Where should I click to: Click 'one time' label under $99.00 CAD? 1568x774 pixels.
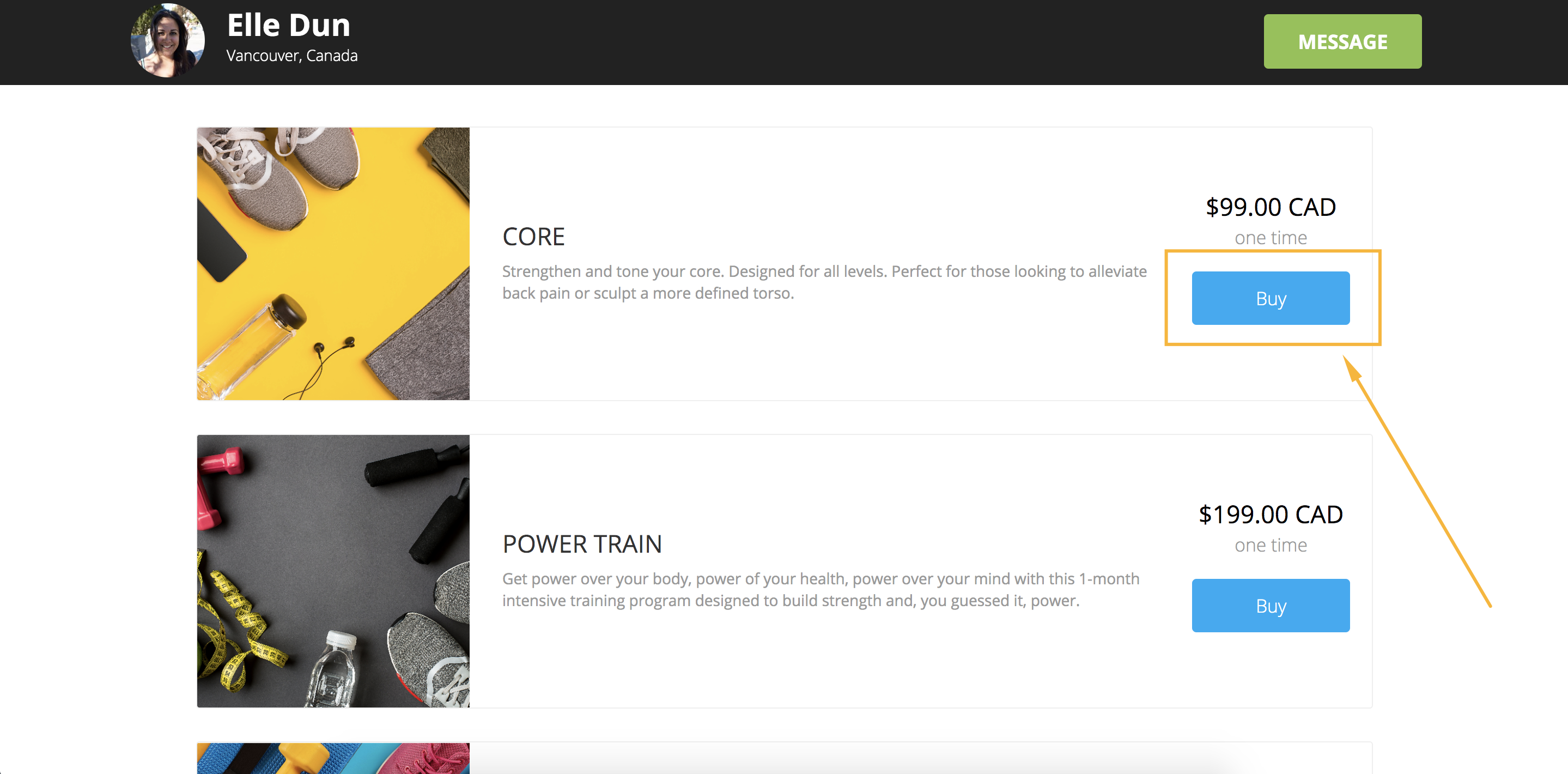pyautogui.click(x=1271, y=238)
